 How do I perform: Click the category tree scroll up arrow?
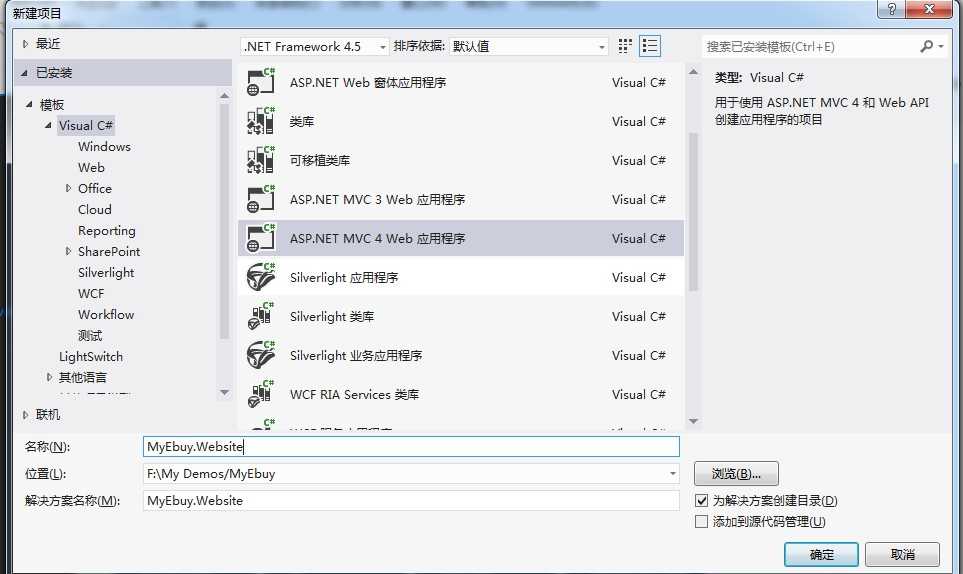click(x=224, y=96)
